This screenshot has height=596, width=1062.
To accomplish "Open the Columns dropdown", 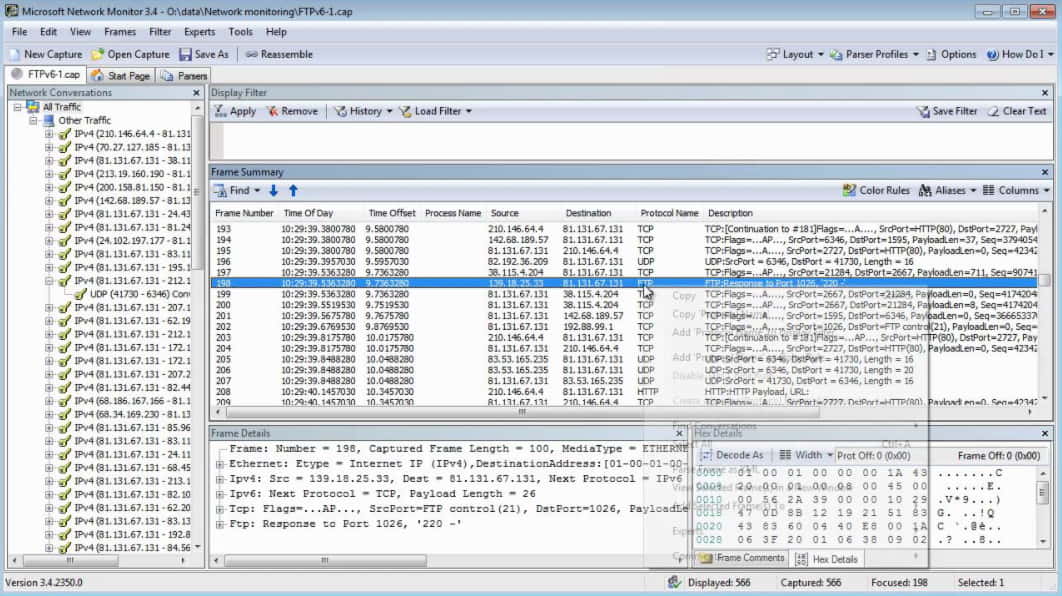I will [x=1015, y=191].
